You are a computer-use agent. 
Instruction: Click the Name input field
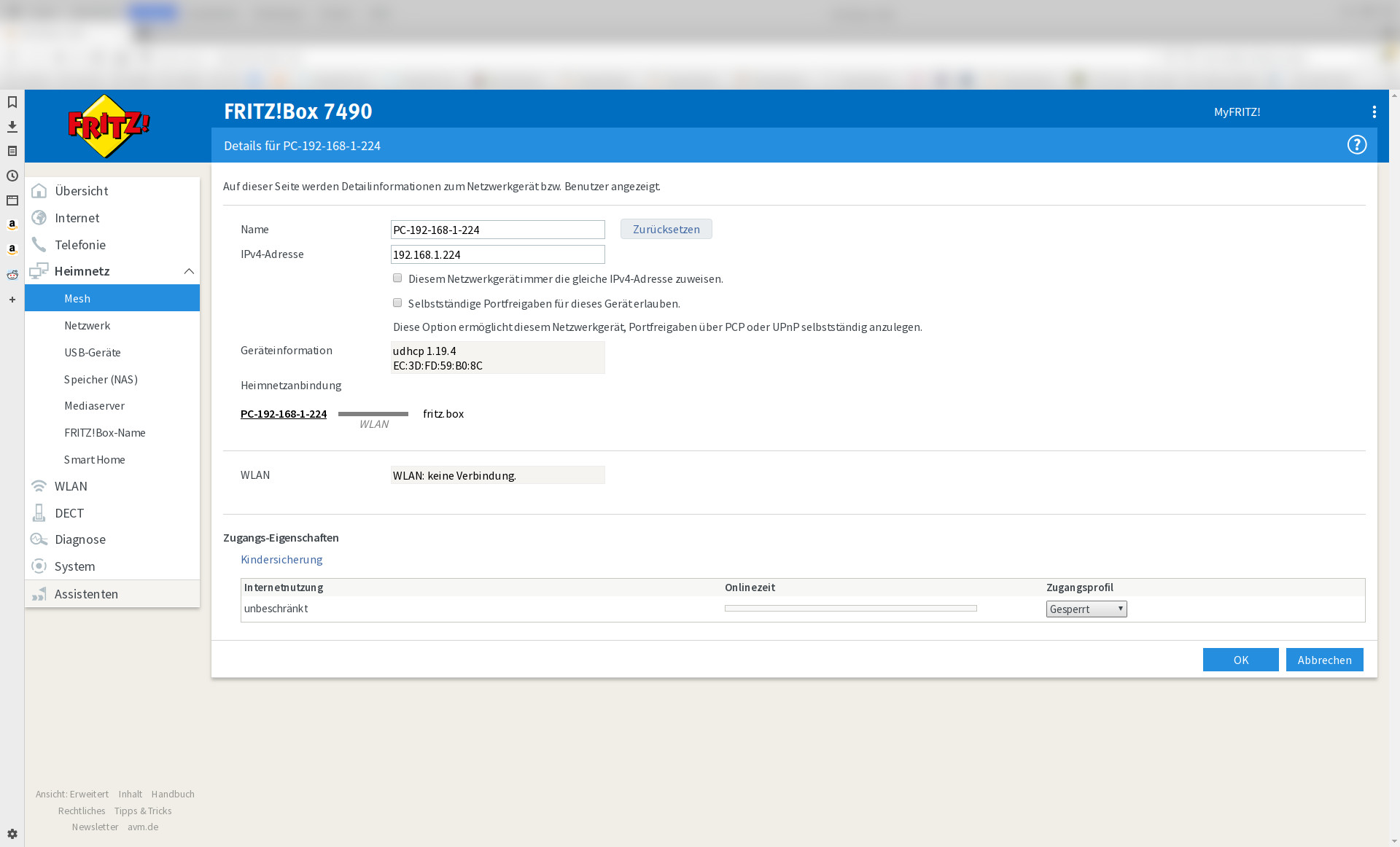(497, 230)
